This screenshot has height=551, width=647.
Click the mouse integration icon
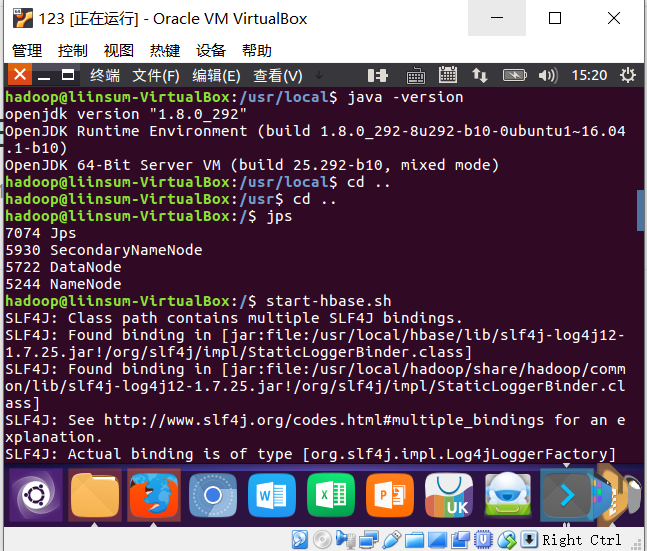507,539
